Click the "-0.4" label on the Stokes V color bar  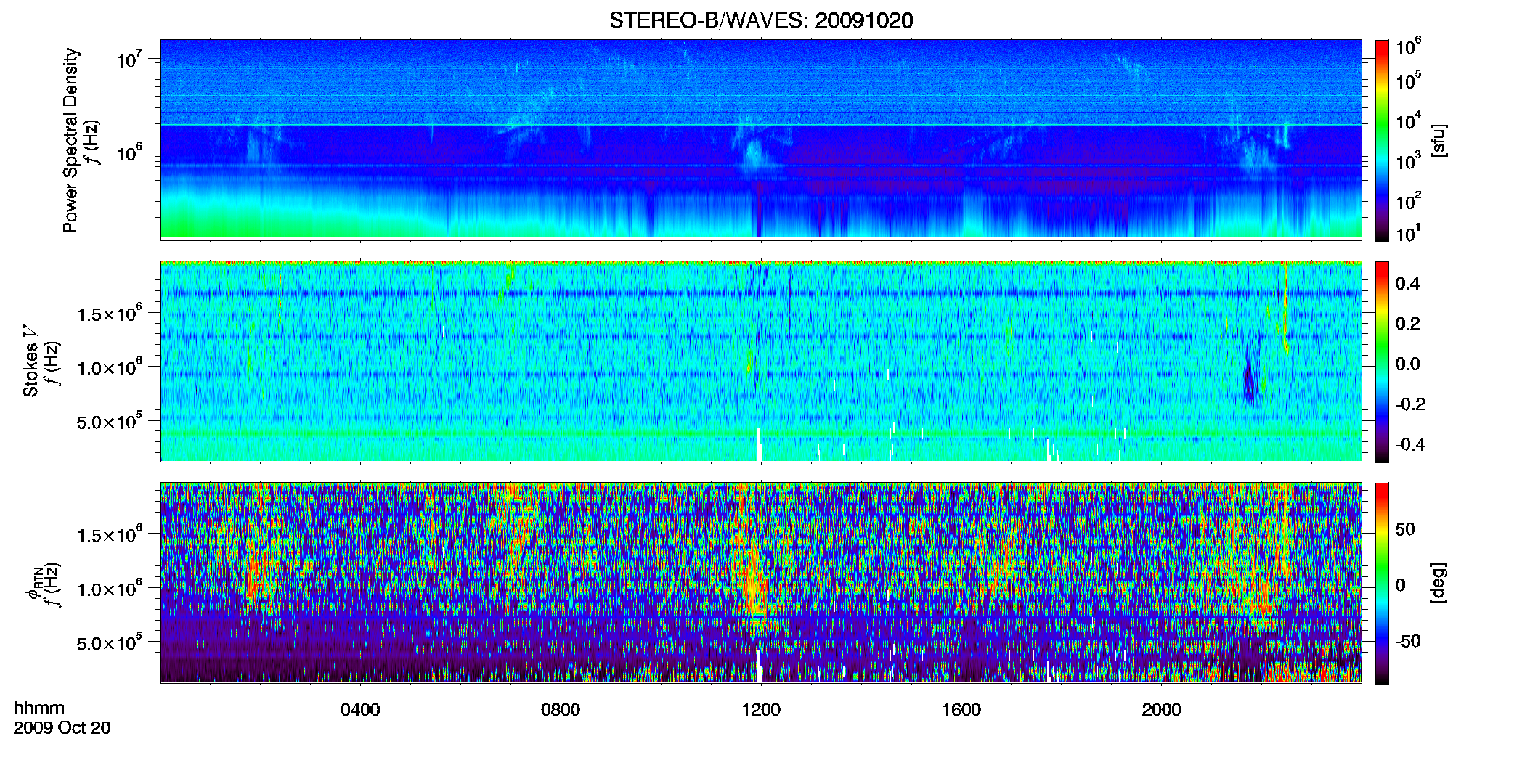[x=1410, y=445]
